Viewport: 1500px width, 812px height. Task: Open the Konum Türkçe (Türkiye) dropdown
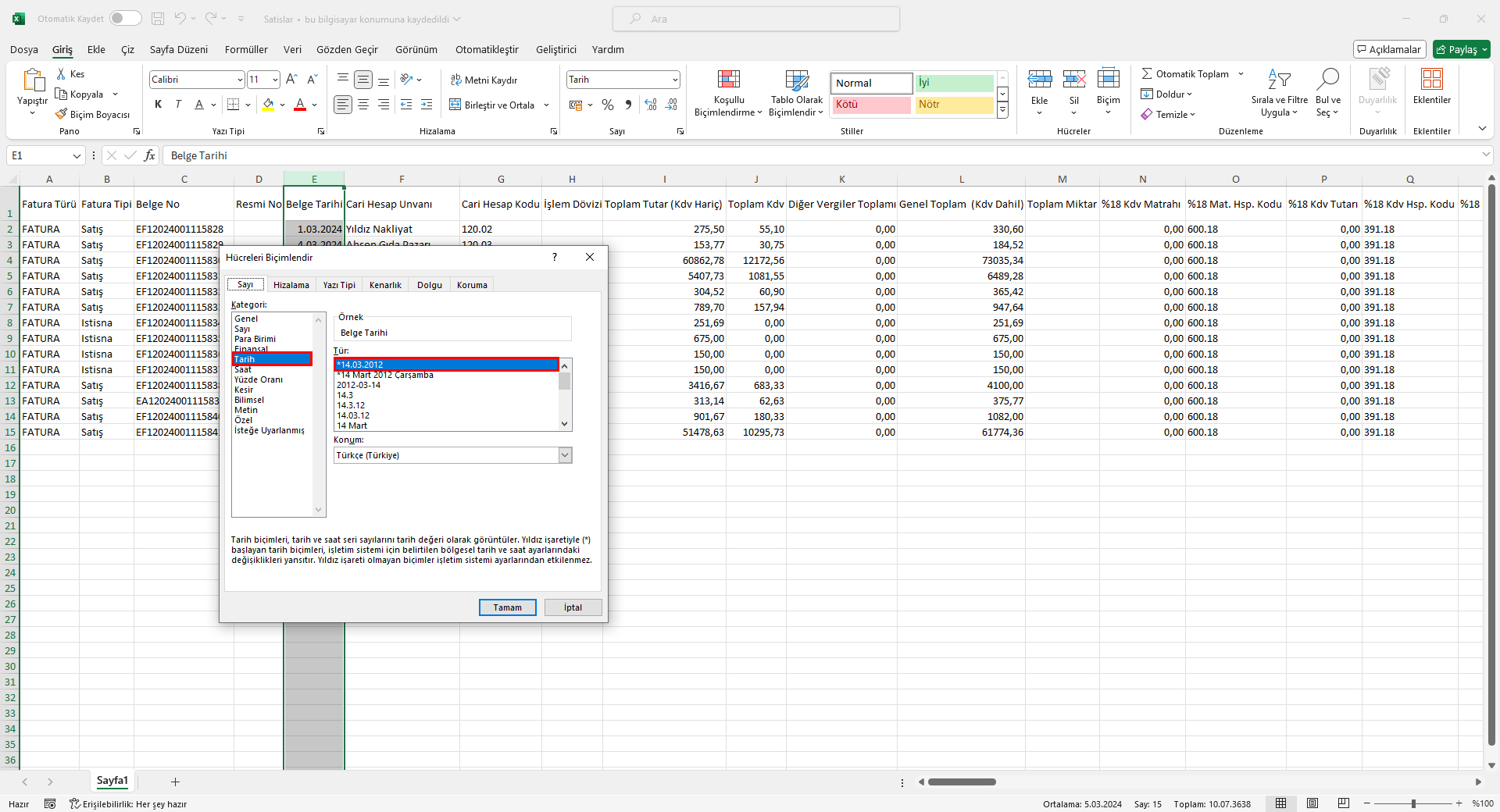pos(565,455)
